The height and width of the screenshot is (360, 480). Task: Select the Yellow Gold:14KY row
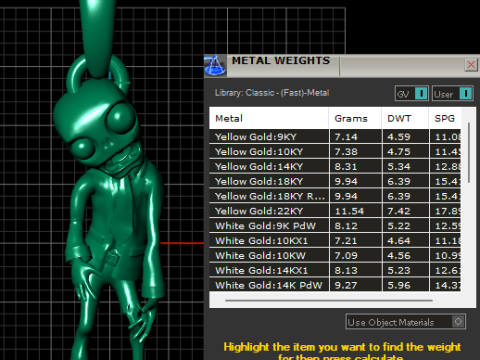tap(335, 167)
